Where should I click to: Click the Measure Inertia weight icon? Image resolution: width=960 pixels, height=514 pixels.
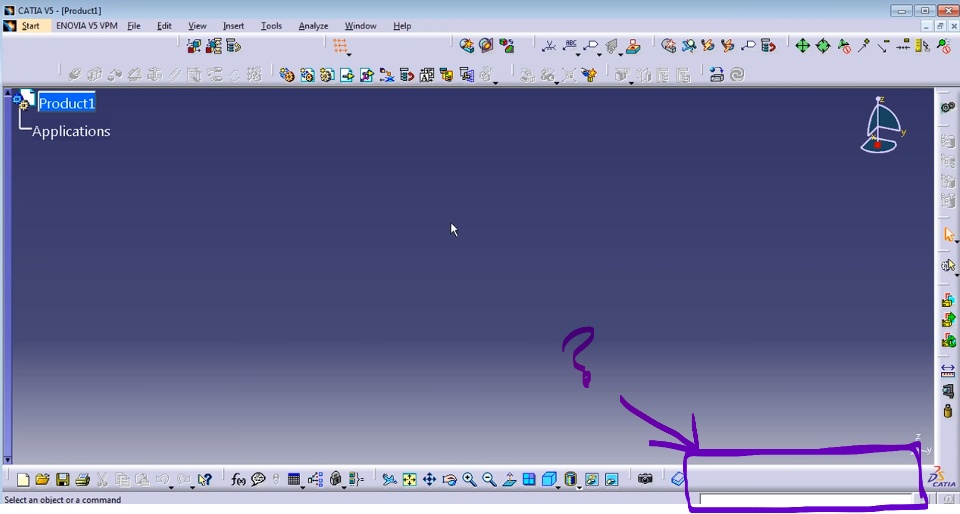click(948, 411)
